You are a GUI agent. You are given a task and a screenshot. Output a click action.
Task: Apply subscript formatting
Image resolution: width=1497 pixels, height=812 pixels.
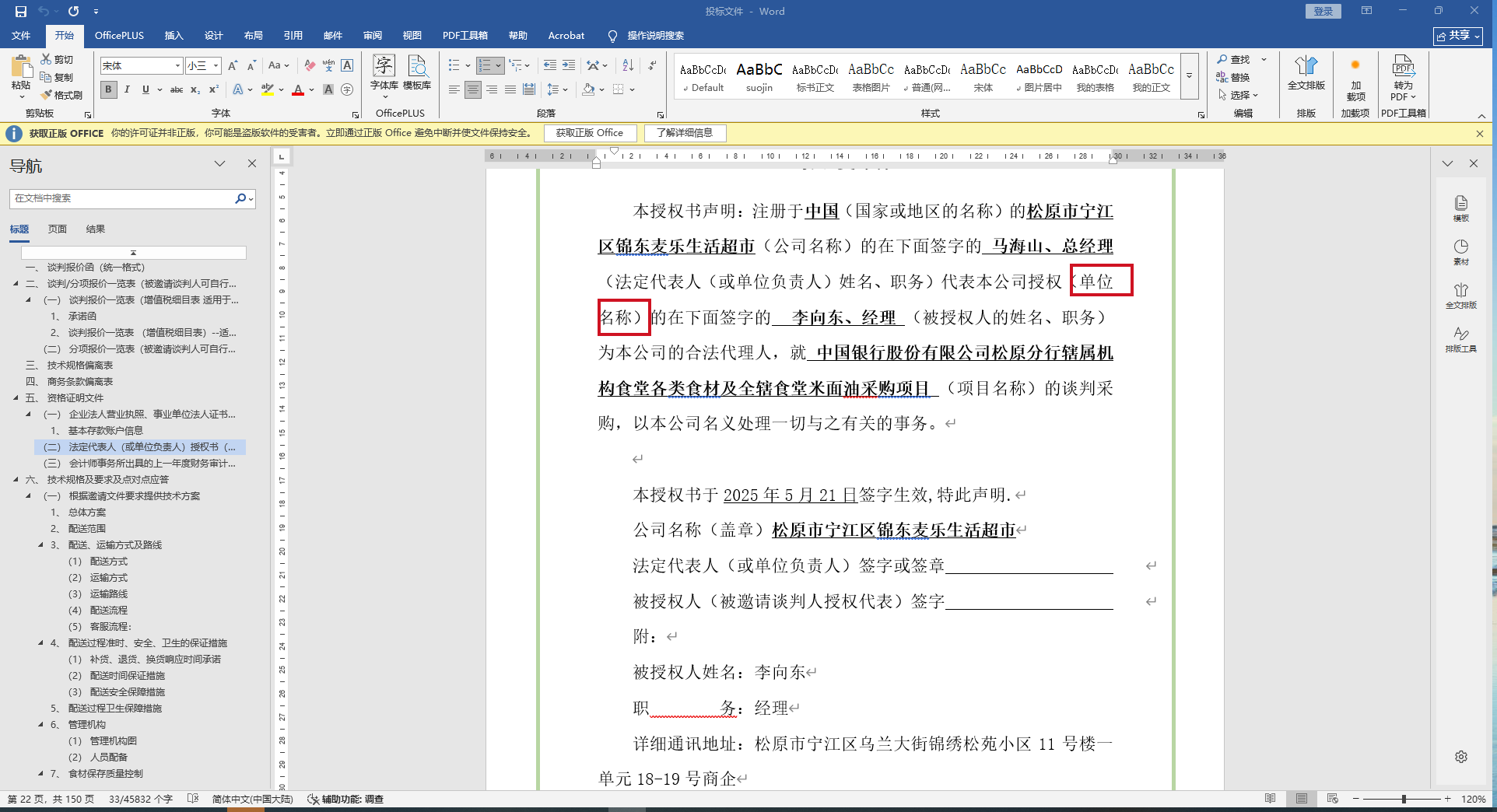pyautogui.click(x=195, y=89)
